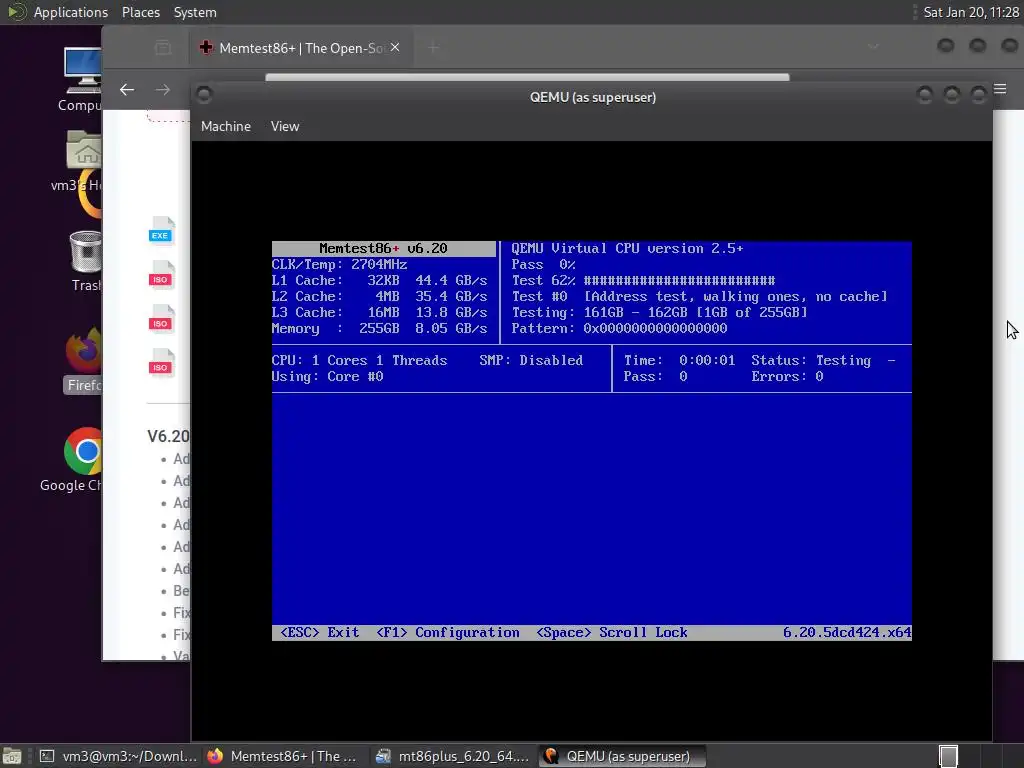Click the 'SMP: Disabled' text
This screenshot has width=1024, height=768.
pyautogui.click(x=531, y=360)
